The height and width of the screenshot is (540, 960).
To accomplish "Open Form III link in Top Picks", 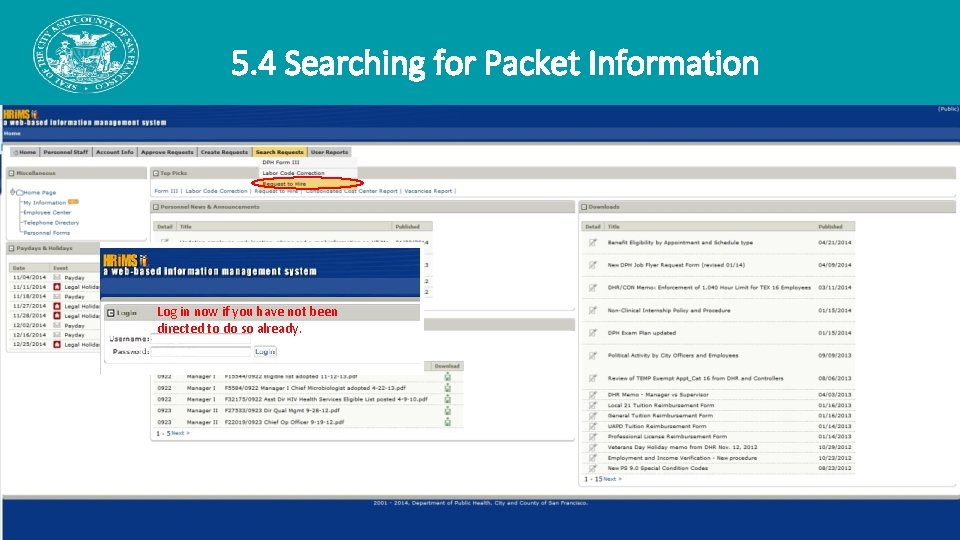I will (166, 191).
